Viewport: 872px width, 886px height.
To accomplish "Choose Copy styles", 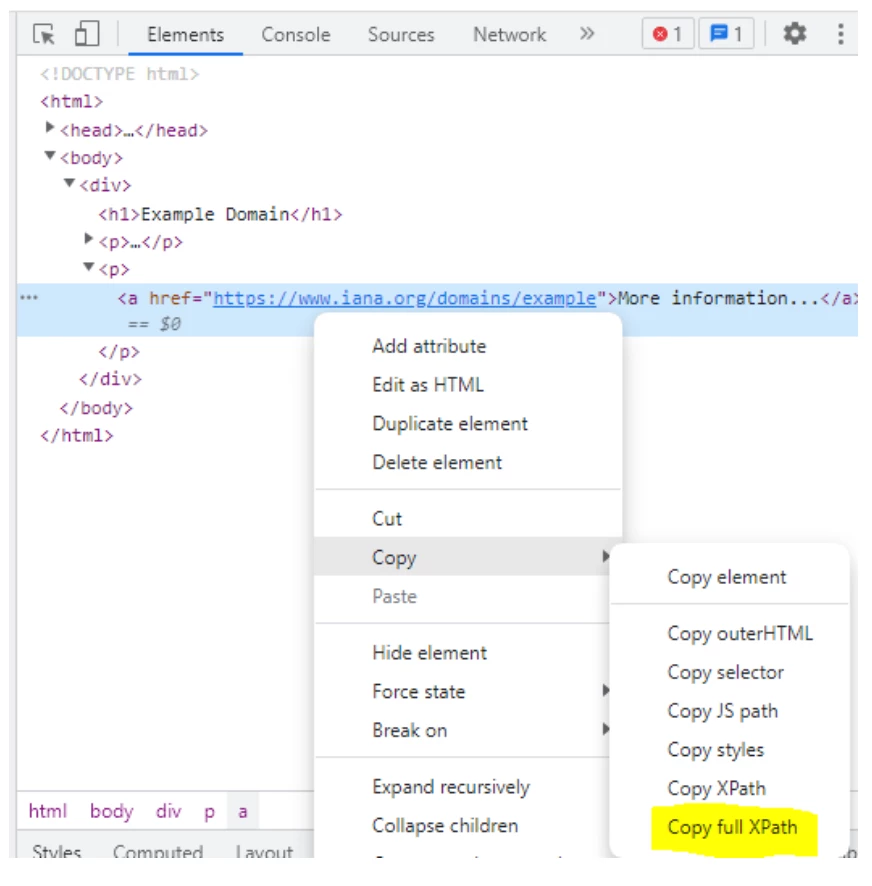I will pyautogui.click(x=730, y=750).
